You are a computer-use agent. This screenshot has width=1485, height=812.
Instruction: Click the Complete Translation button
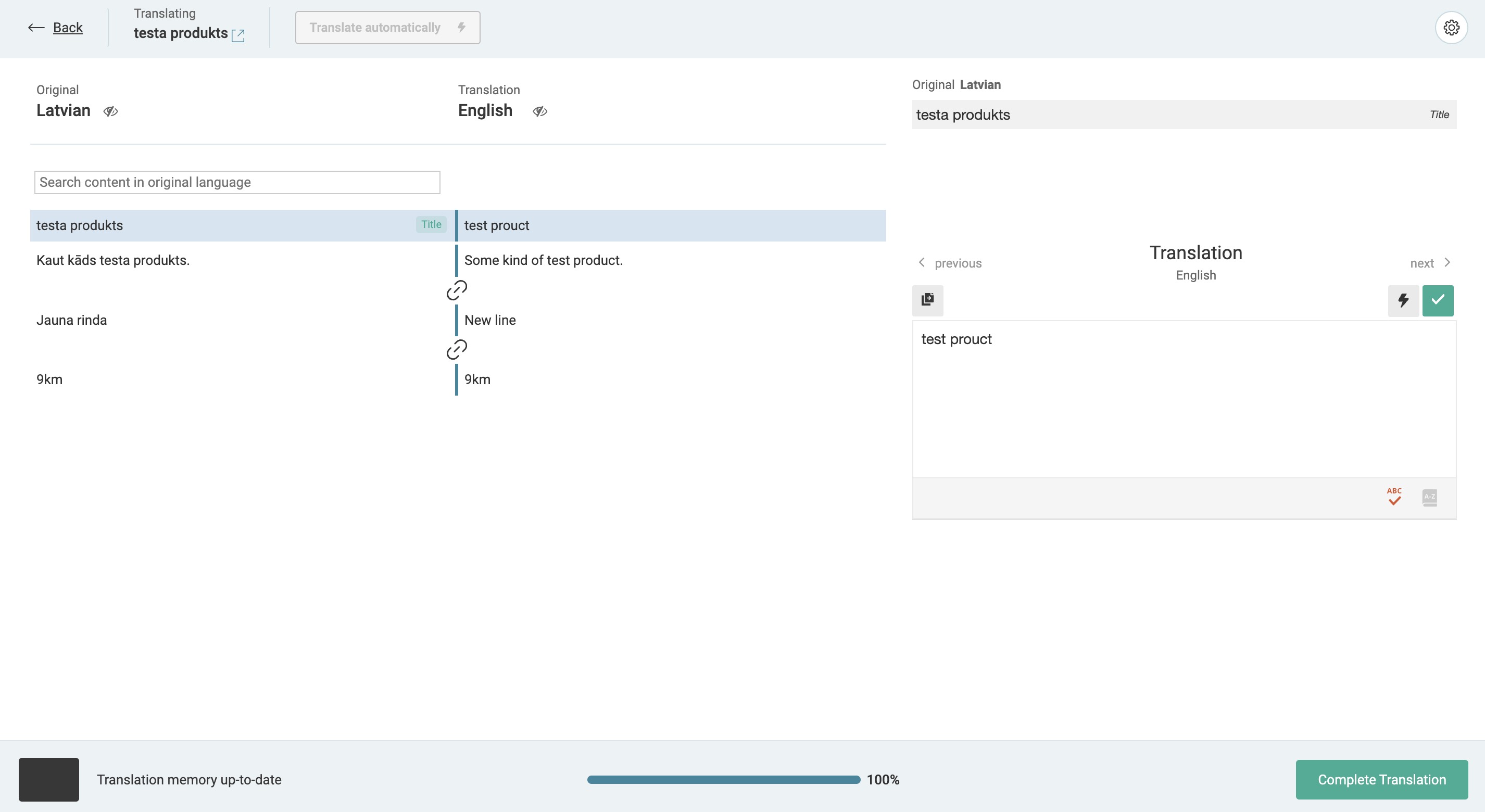[1381, 779]
